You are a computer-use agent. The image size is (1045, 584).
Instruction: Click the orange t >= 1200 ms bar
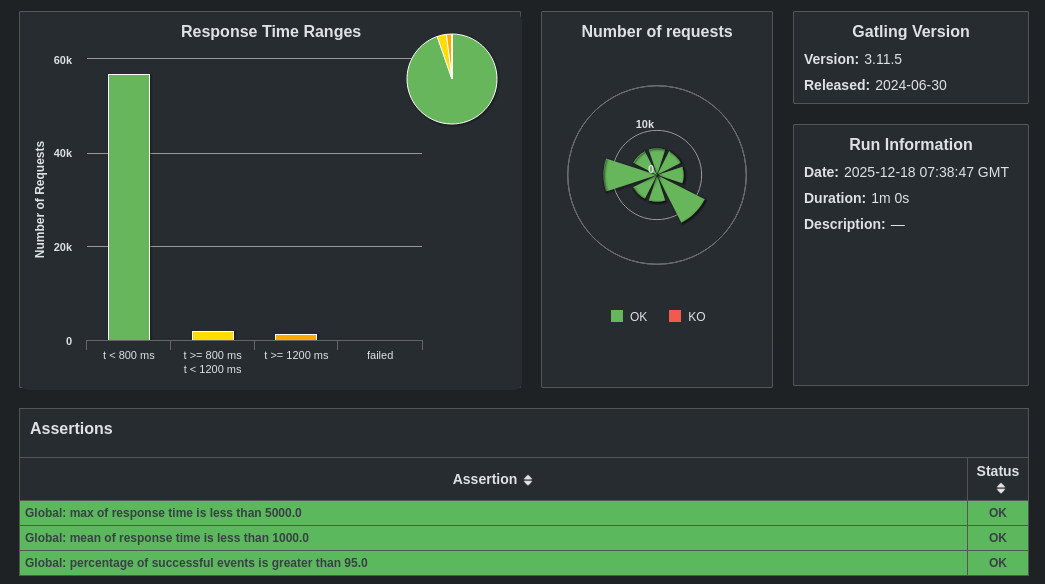296,337
